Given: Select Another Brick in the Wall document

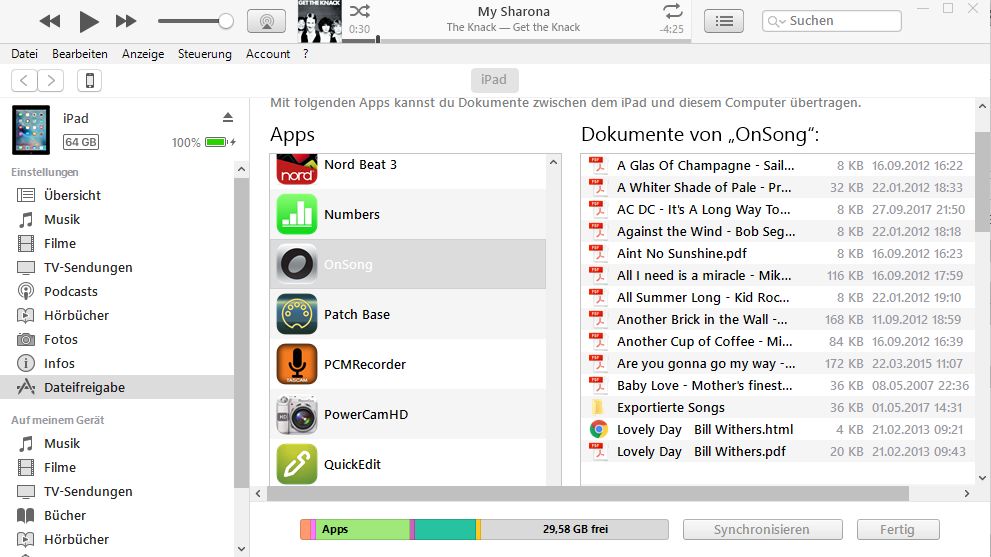Looking at the screenshot, I should 777,319.
